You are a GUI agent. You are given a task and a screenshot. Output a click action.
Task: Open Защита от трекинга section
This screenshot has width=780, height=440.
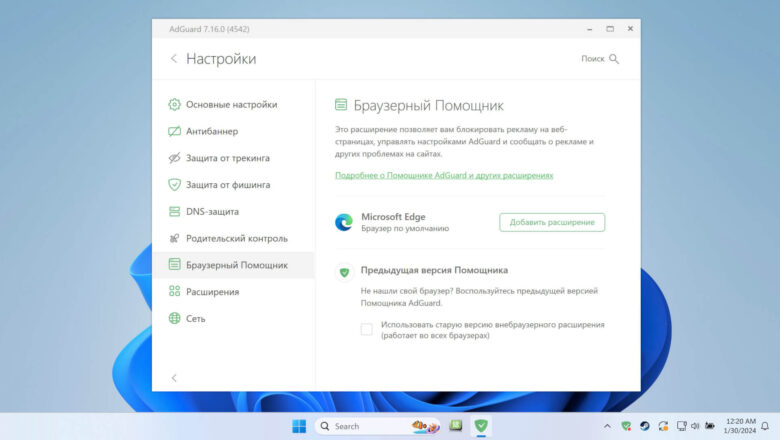(228, 158)
